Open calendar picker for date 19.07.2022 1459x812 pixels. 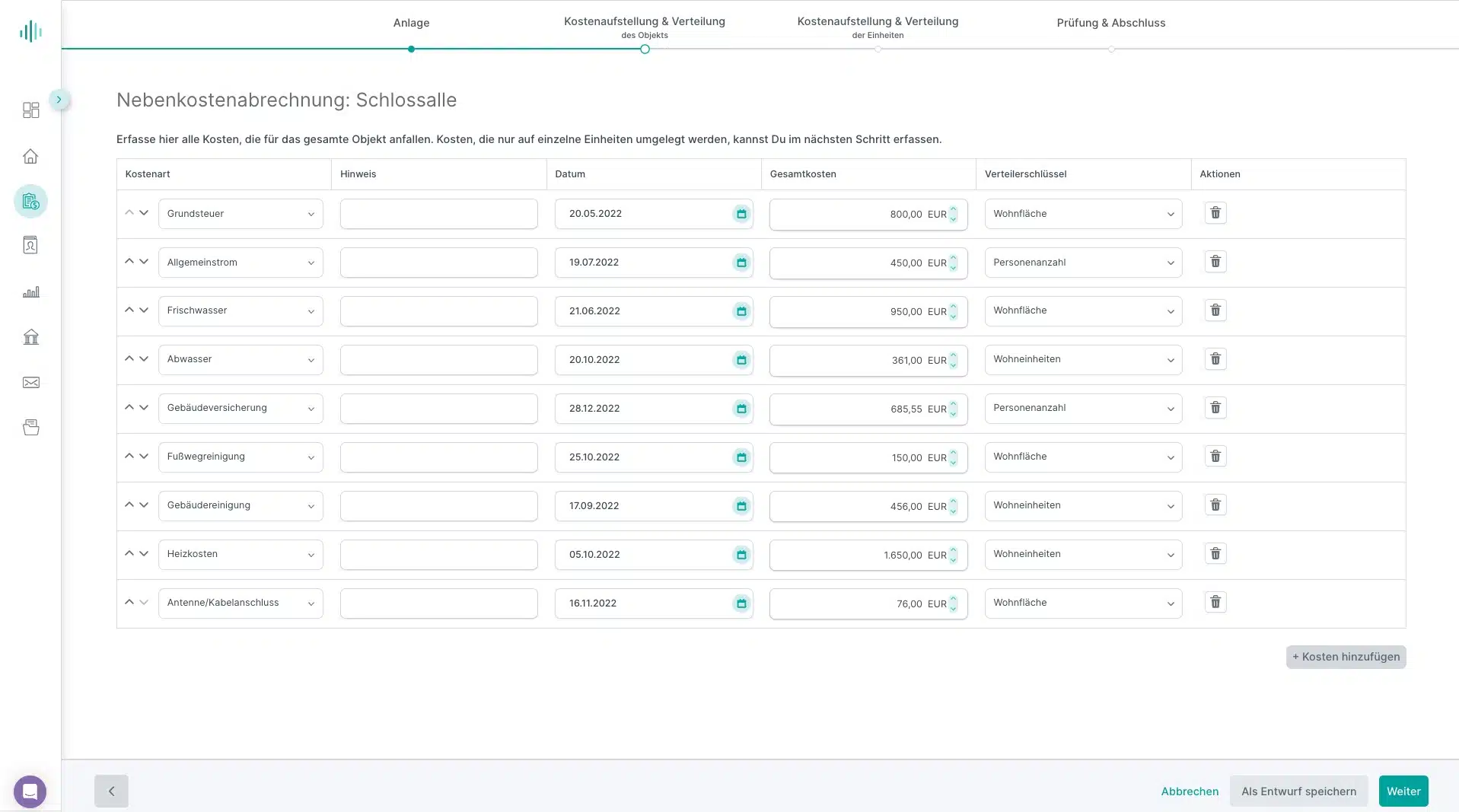(741, 263)
